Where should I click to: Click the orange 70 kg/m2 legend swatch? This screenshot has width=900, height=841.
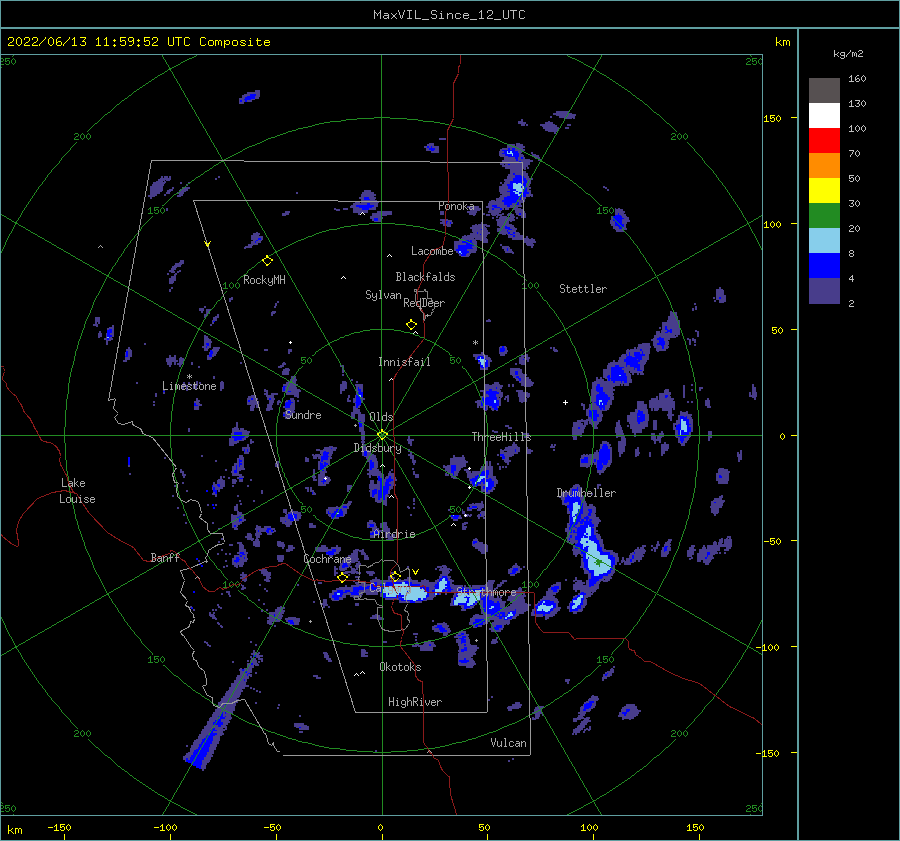[824, 165]
